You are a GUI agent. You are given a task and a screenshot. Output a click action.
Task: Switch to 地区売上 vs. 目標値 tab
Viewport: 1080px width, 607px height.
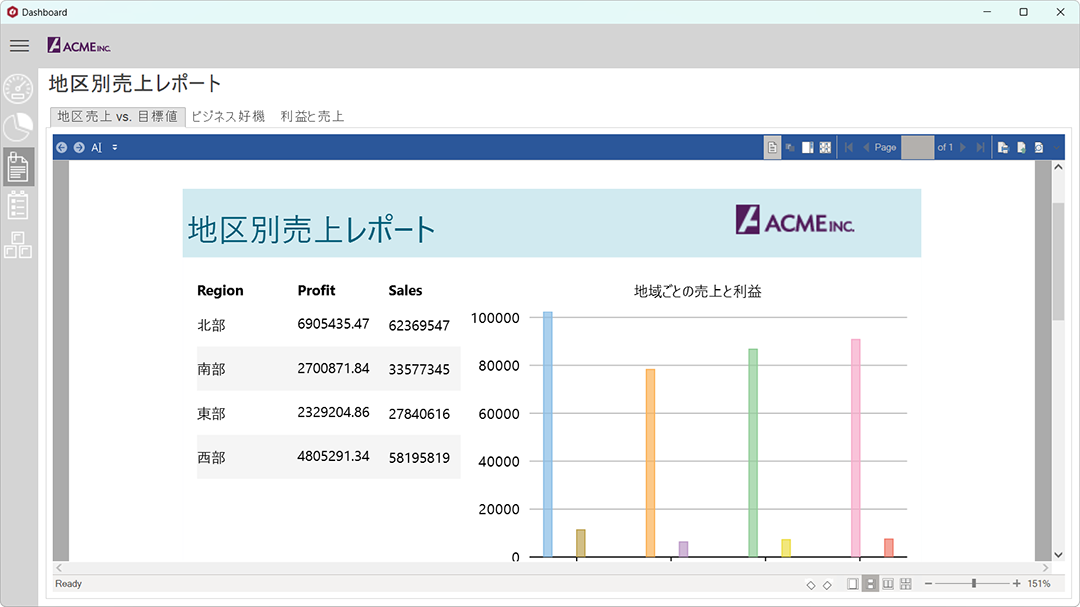(x=117, y=116)
